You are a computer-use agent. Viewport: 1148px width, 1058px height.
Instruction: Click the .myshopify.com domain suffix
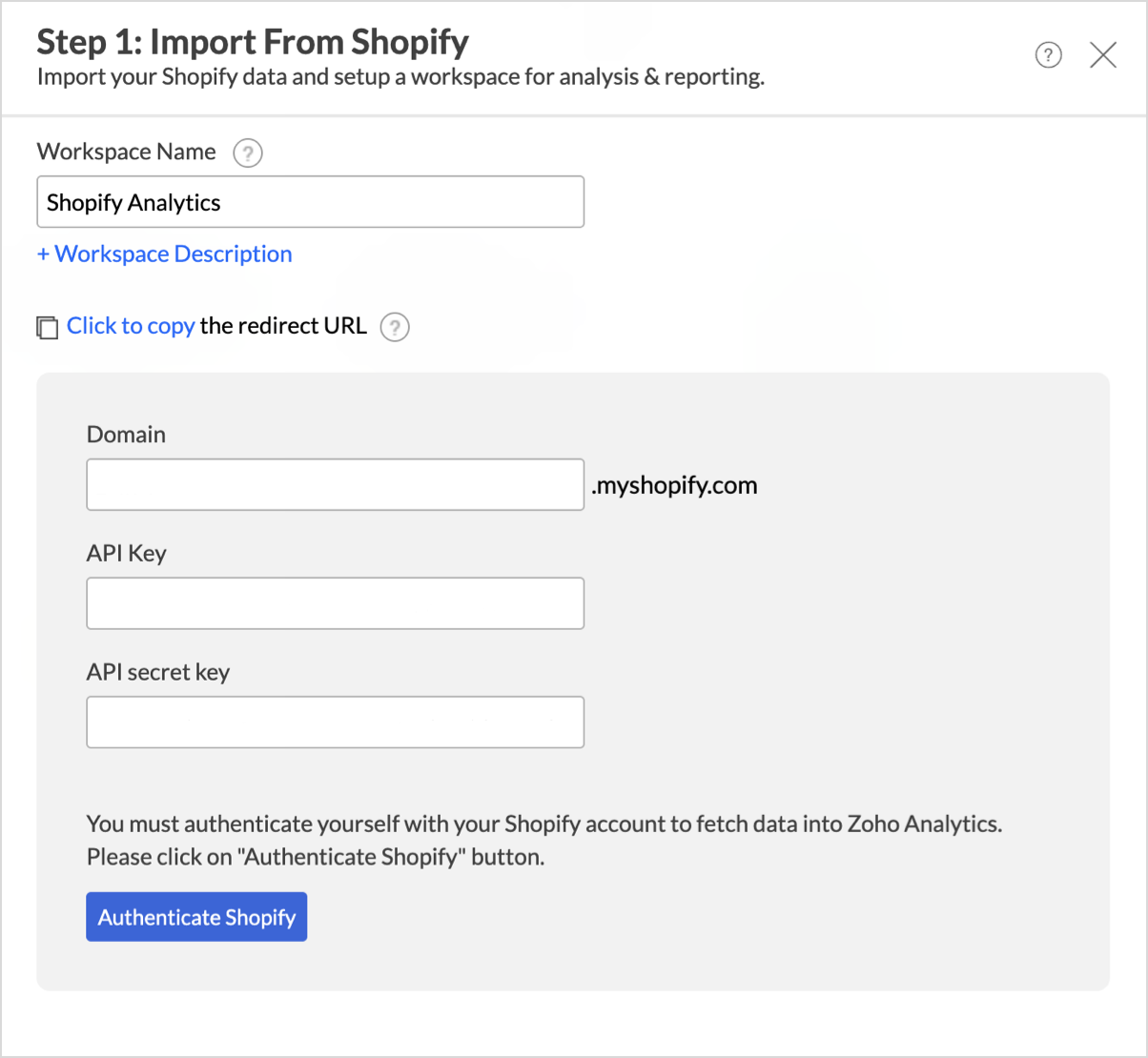pyautogui.click(x=674, y=485)
